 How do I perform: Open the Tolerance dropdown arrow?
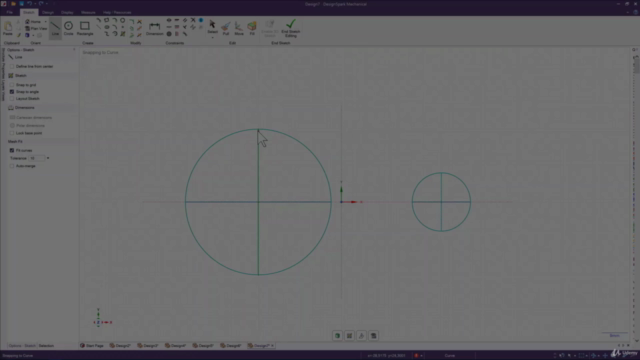click(48, 158)
